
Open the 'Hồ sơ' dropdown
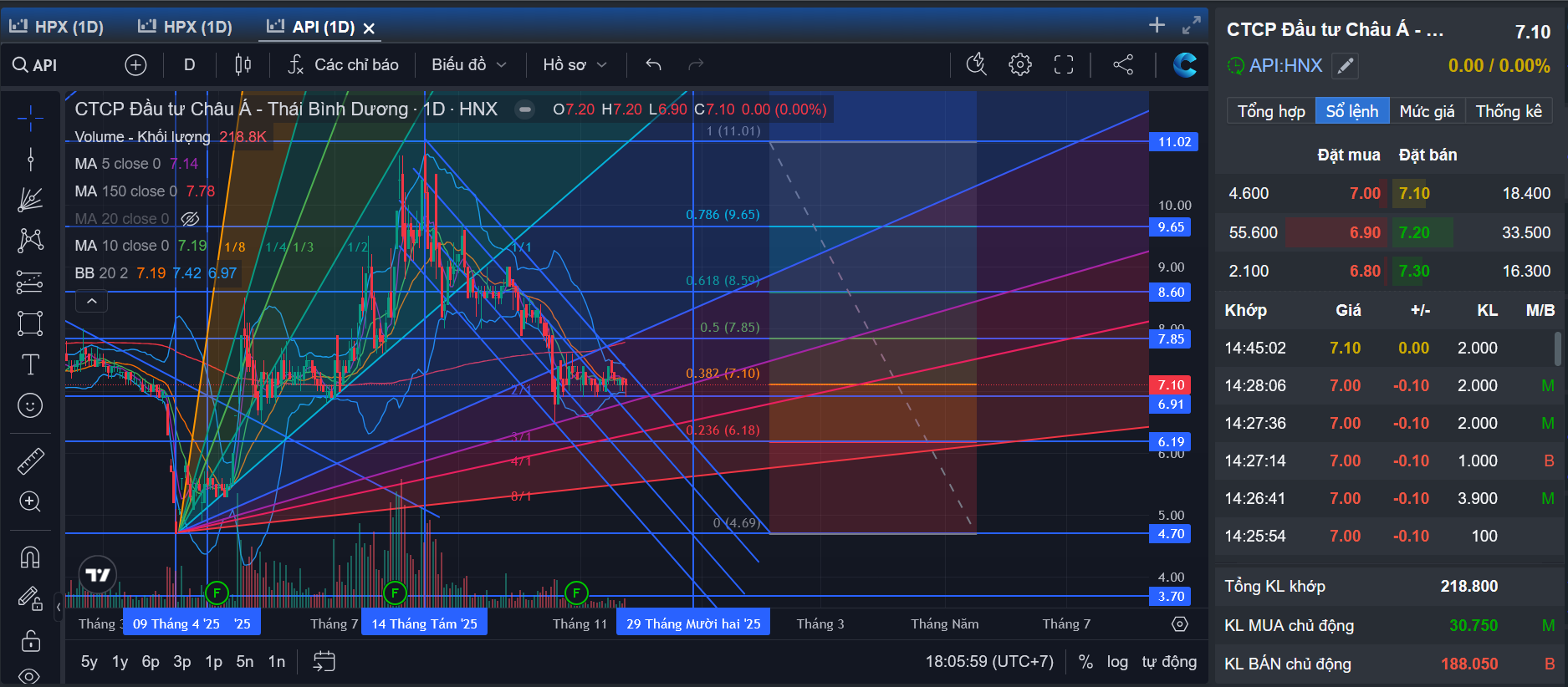click(575, 65)
